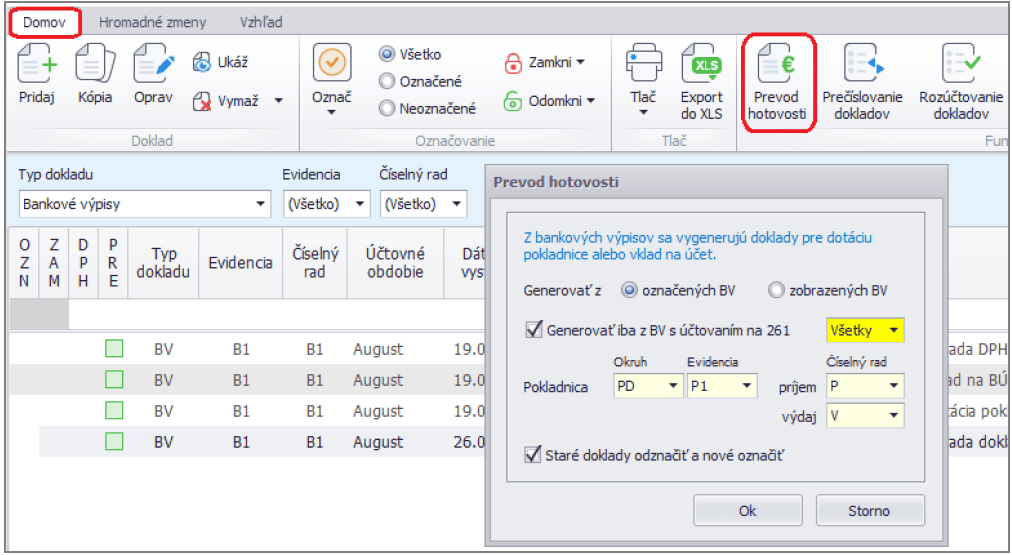Image resolution: width=1012 pixels, height=555 pixels.
Task: Open the Vzhľad ribbon tab
Action: click(261, 21)
